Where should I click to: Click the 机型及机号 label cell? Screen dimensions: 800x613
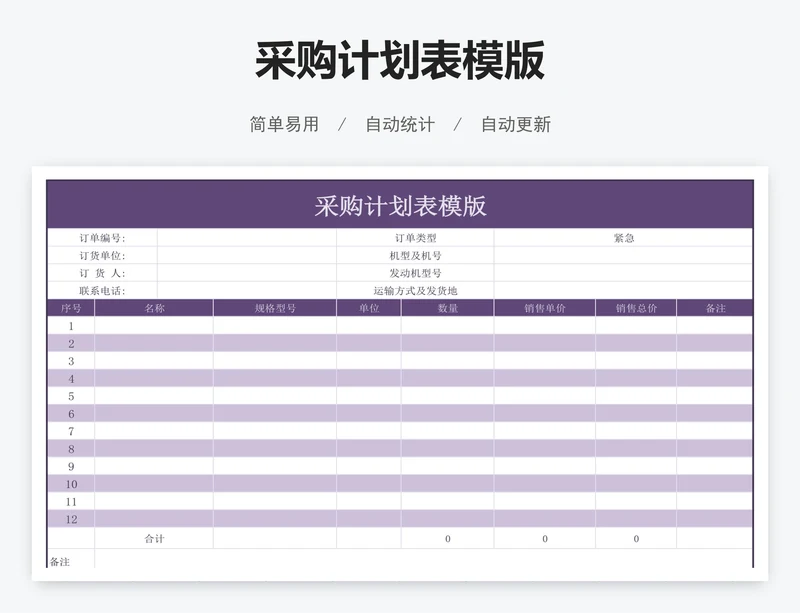(415, 256)
